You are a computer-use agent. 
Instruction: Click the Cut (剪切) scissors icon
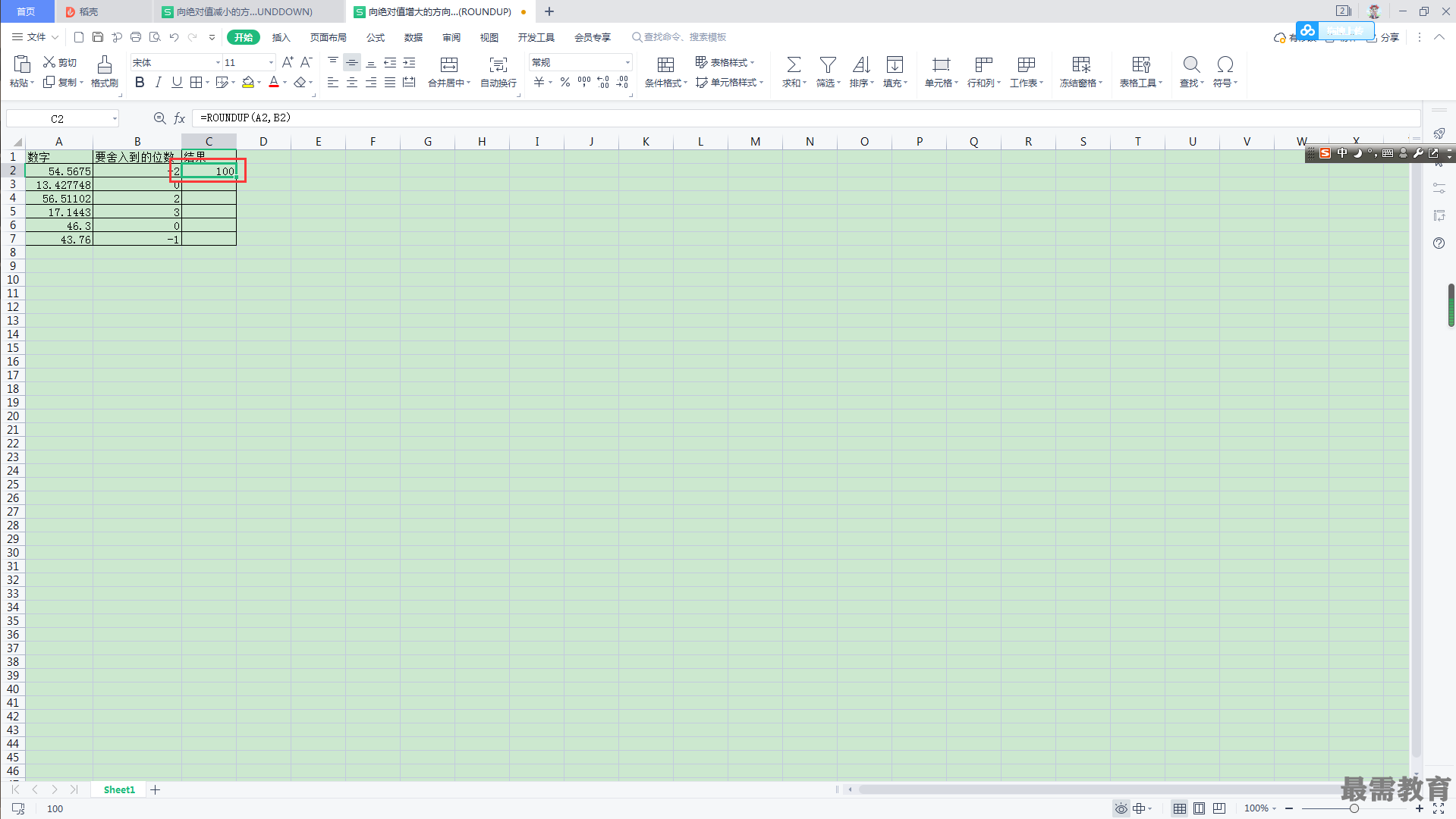[x=49, y=62]
